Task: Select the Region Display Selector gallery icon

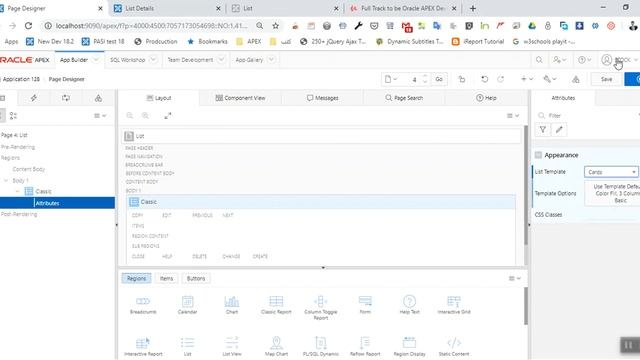Action: click(x=409, y=343)
